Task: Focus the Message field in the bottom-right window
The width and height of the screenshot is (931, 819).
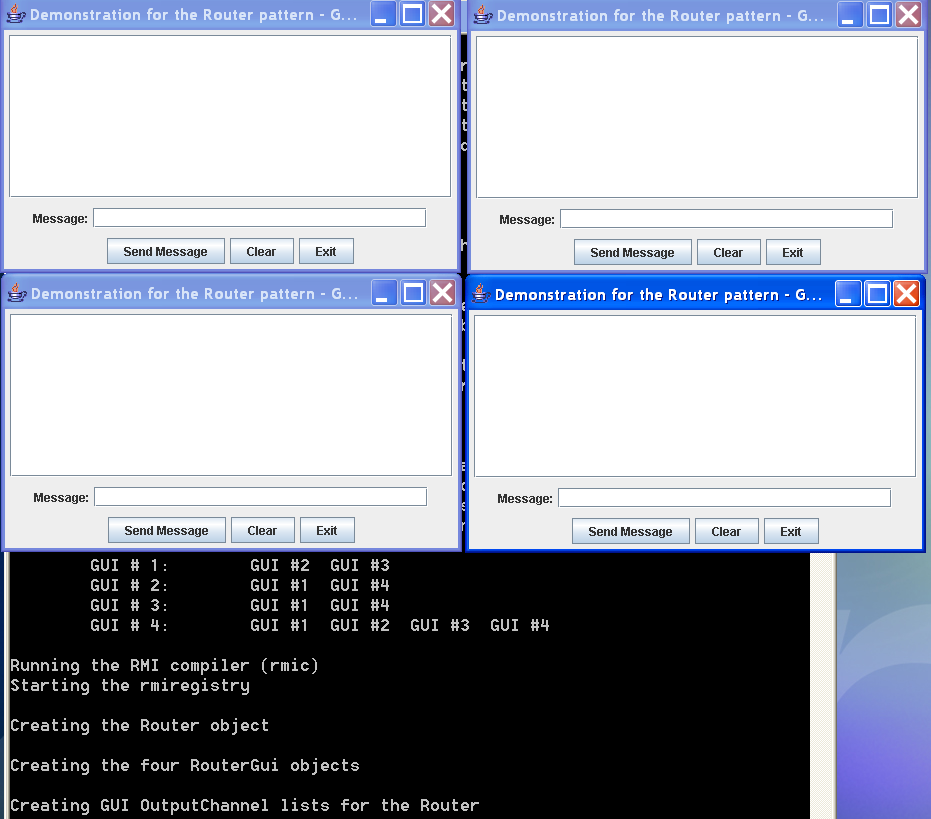Action: pyautogui.click(x=724, y=498)
